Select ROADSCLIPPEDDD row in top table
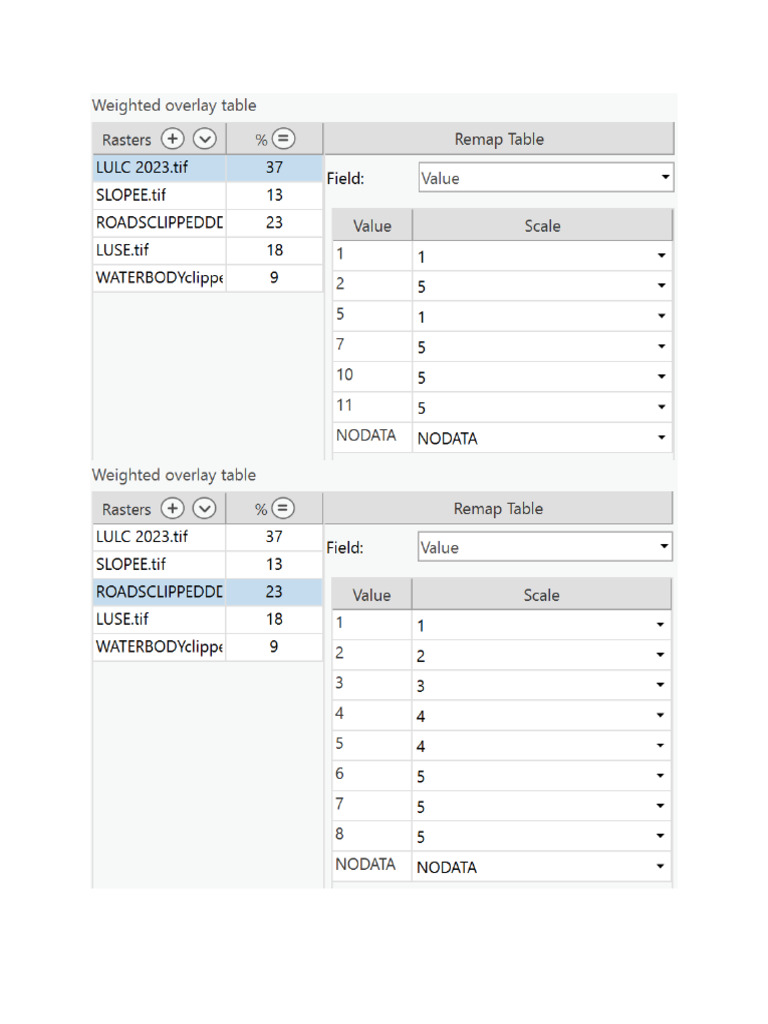 tap(208, 222)
